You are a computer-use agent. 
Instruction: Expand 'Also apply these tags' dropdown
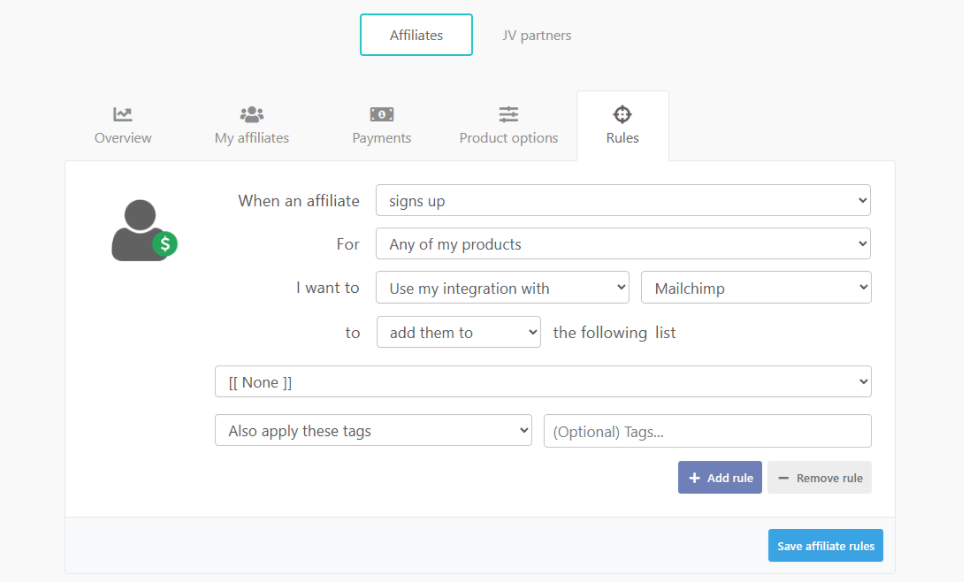click(x=373, y=431)
